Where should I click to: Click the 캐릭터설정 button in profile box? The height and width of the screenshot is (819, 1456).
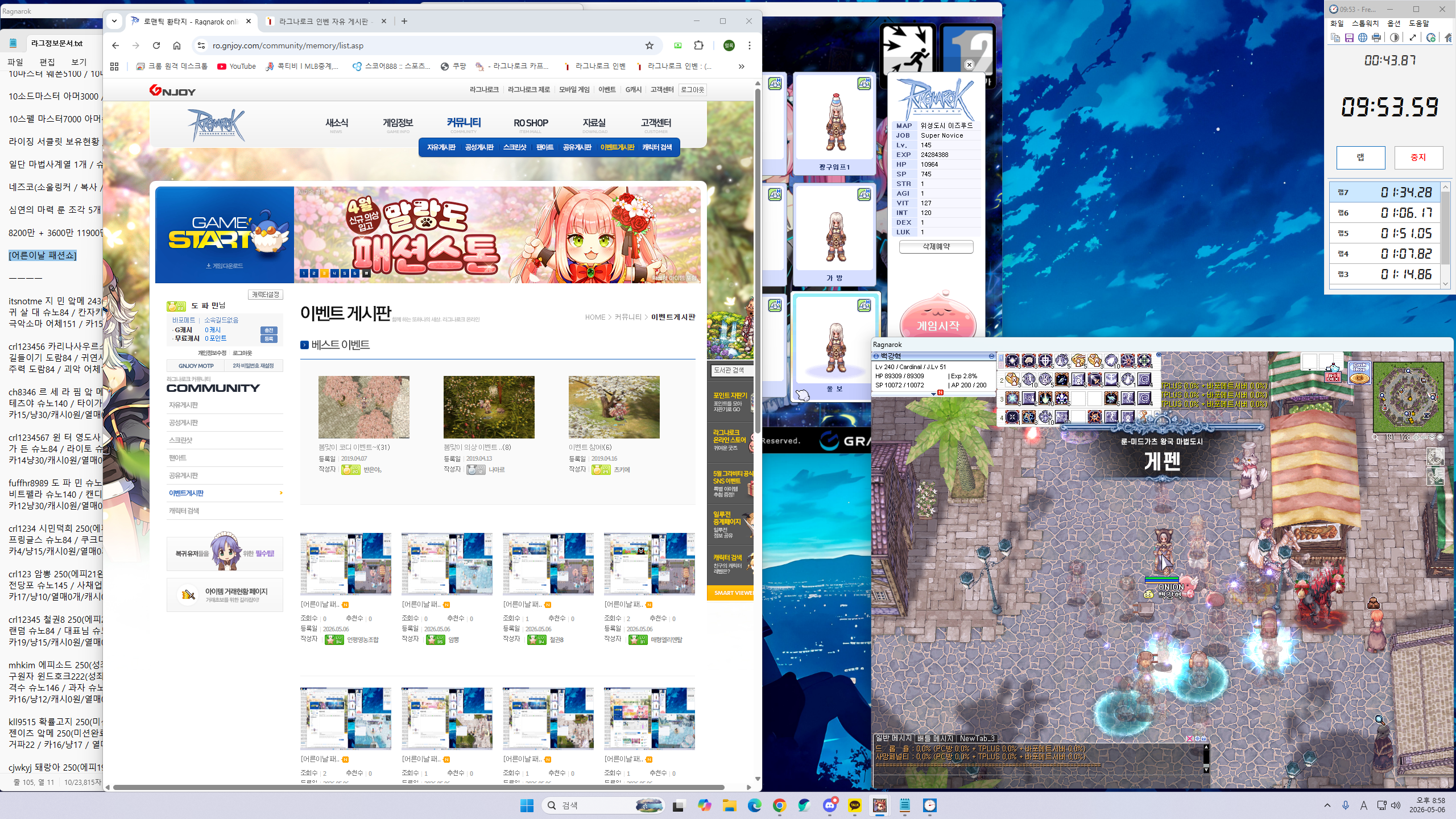point(266,295)
